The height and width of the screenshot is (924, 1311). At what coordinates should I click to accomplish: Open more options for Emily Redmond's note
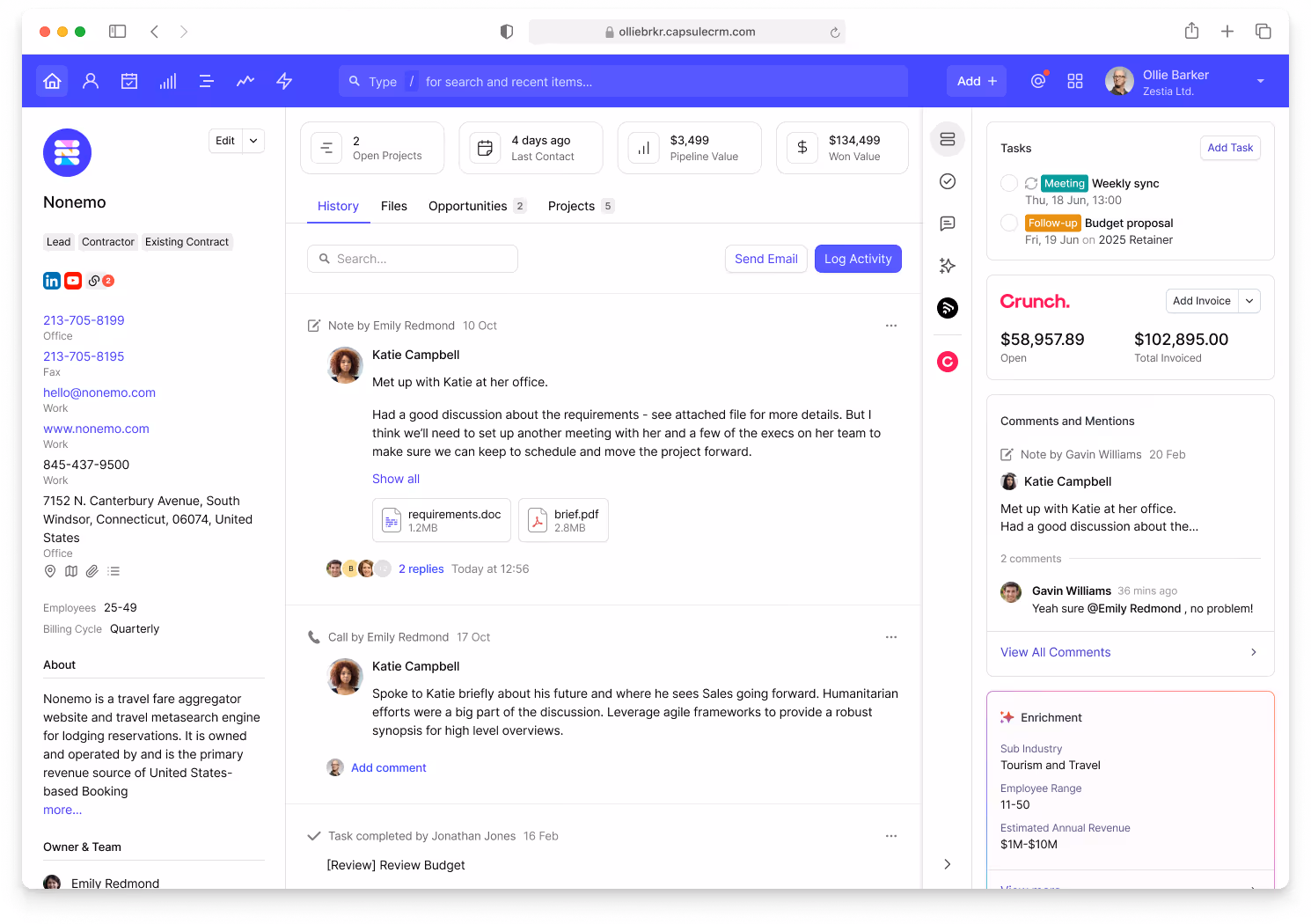pos(891,326)
